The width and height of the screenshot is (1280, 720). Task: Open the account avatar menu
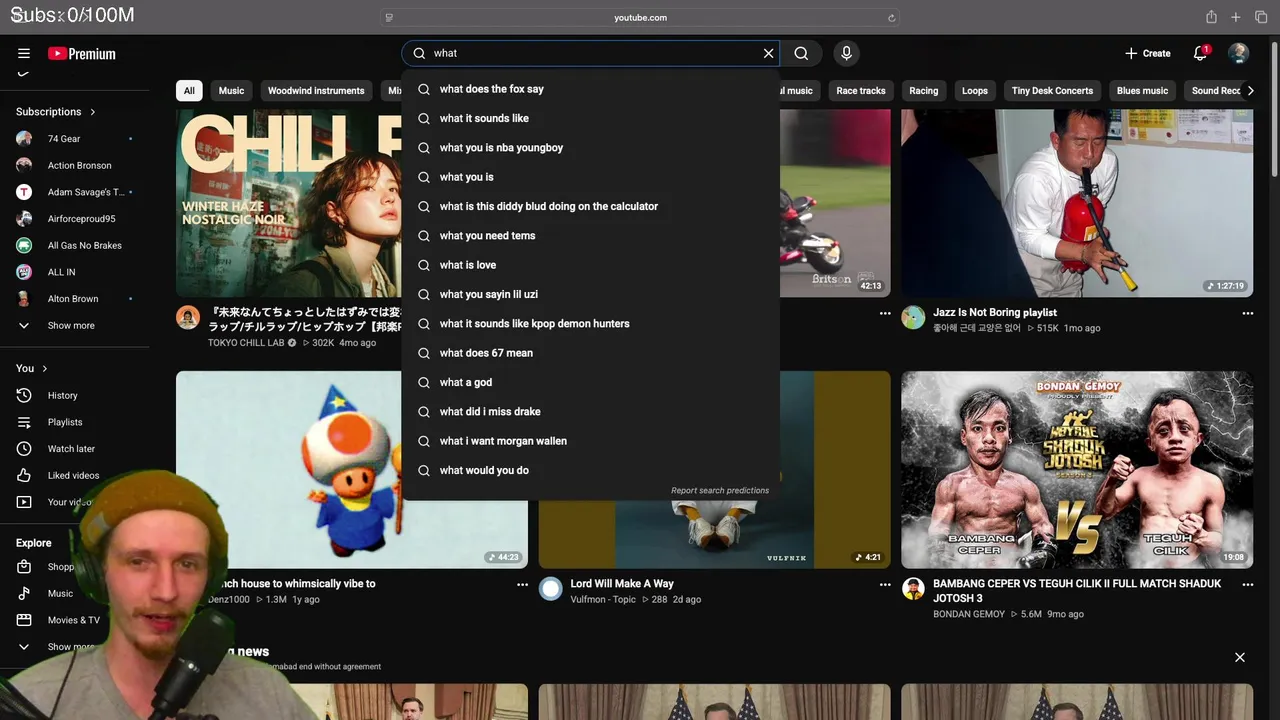pyautogui.click(x=1238, y=53)
